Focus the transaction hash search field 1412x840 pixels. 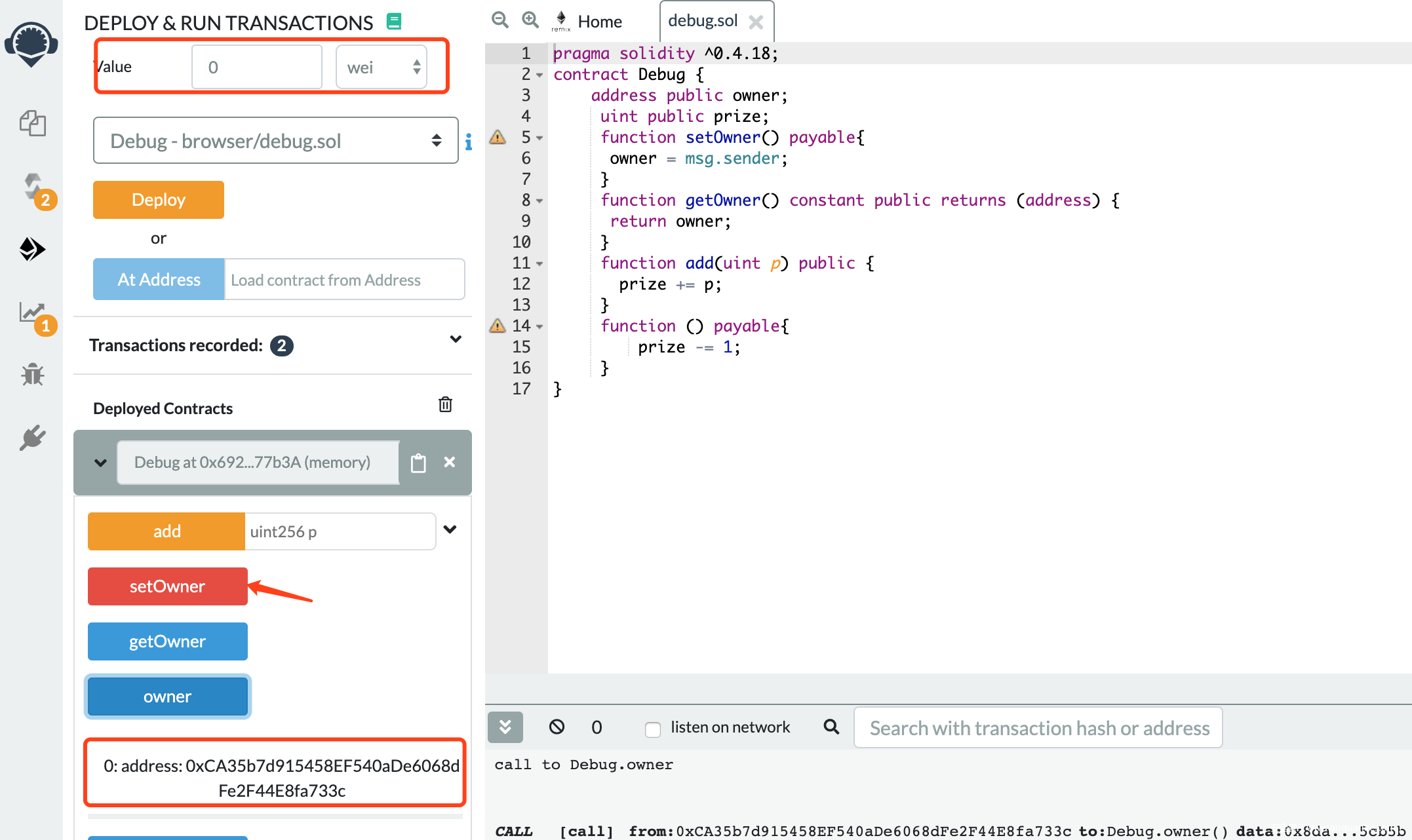(x=1038, y=728)
